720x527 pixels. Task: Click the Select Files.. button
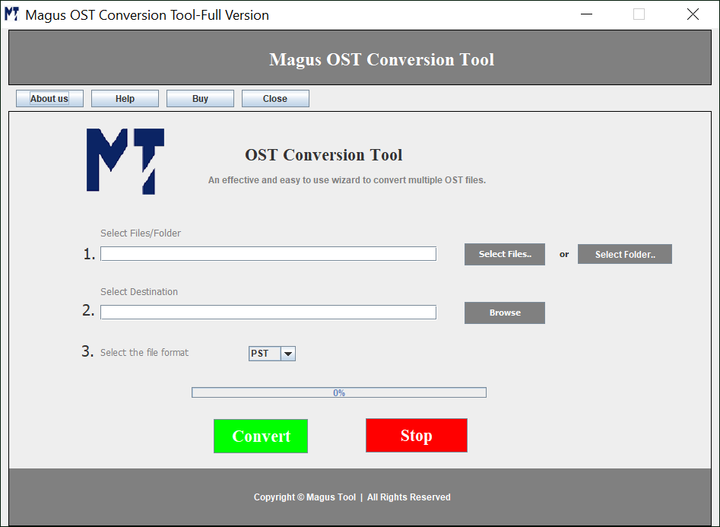[504, 254]
